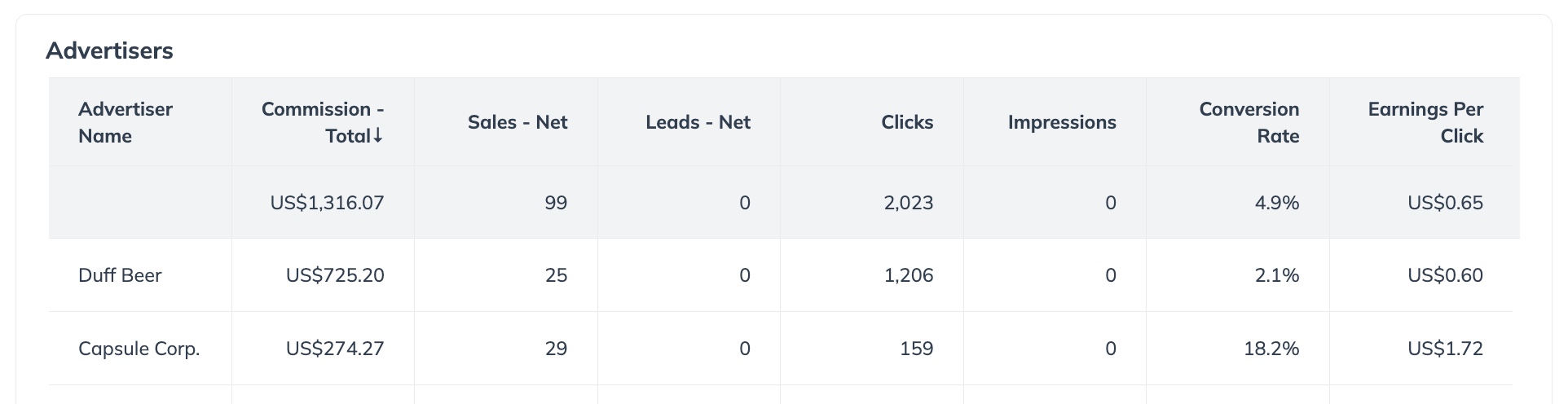
Task: Click the Advertisers section heading
Action: point(109,50)
